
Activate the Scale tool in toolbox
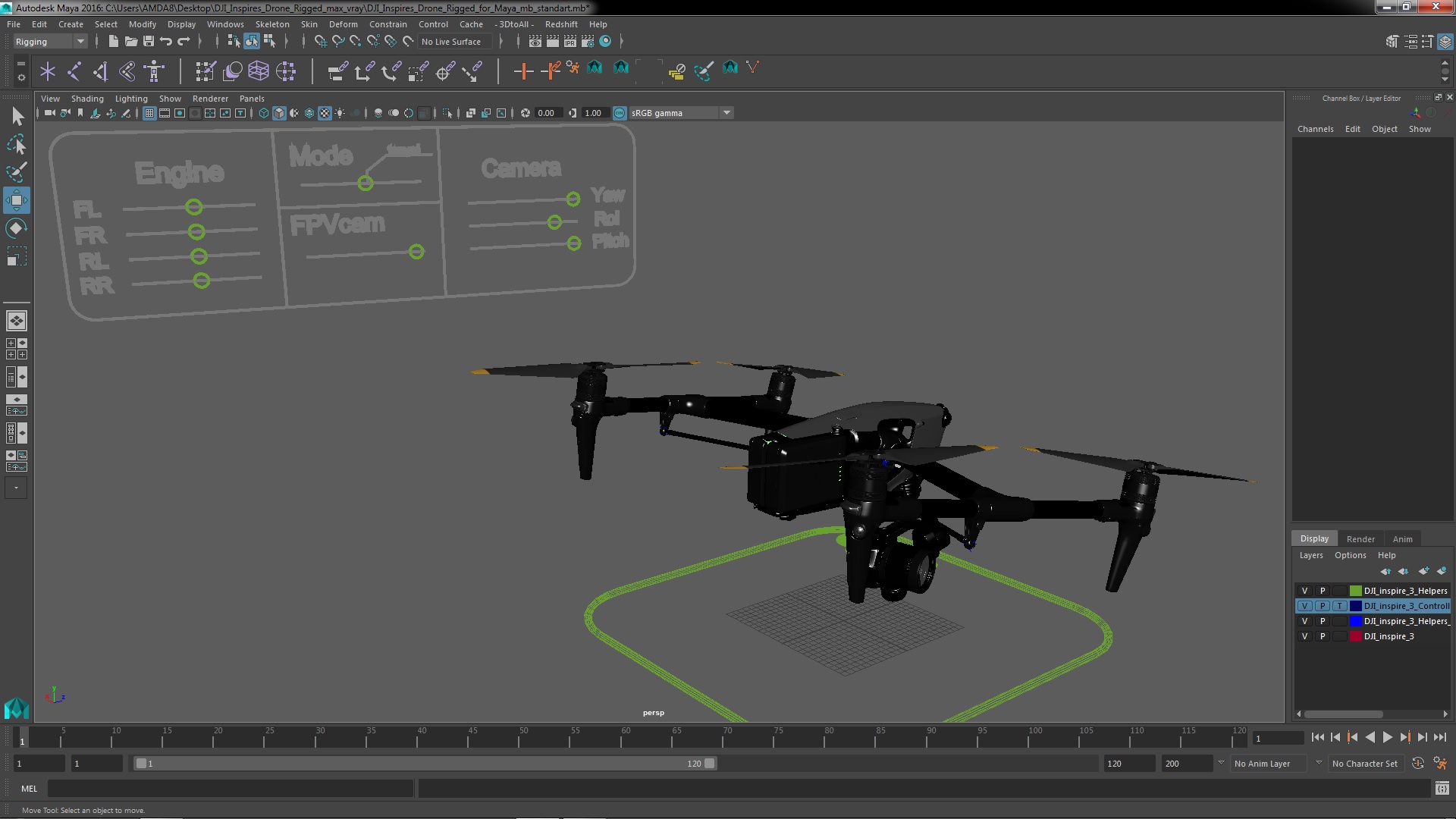tap(17, 256)
